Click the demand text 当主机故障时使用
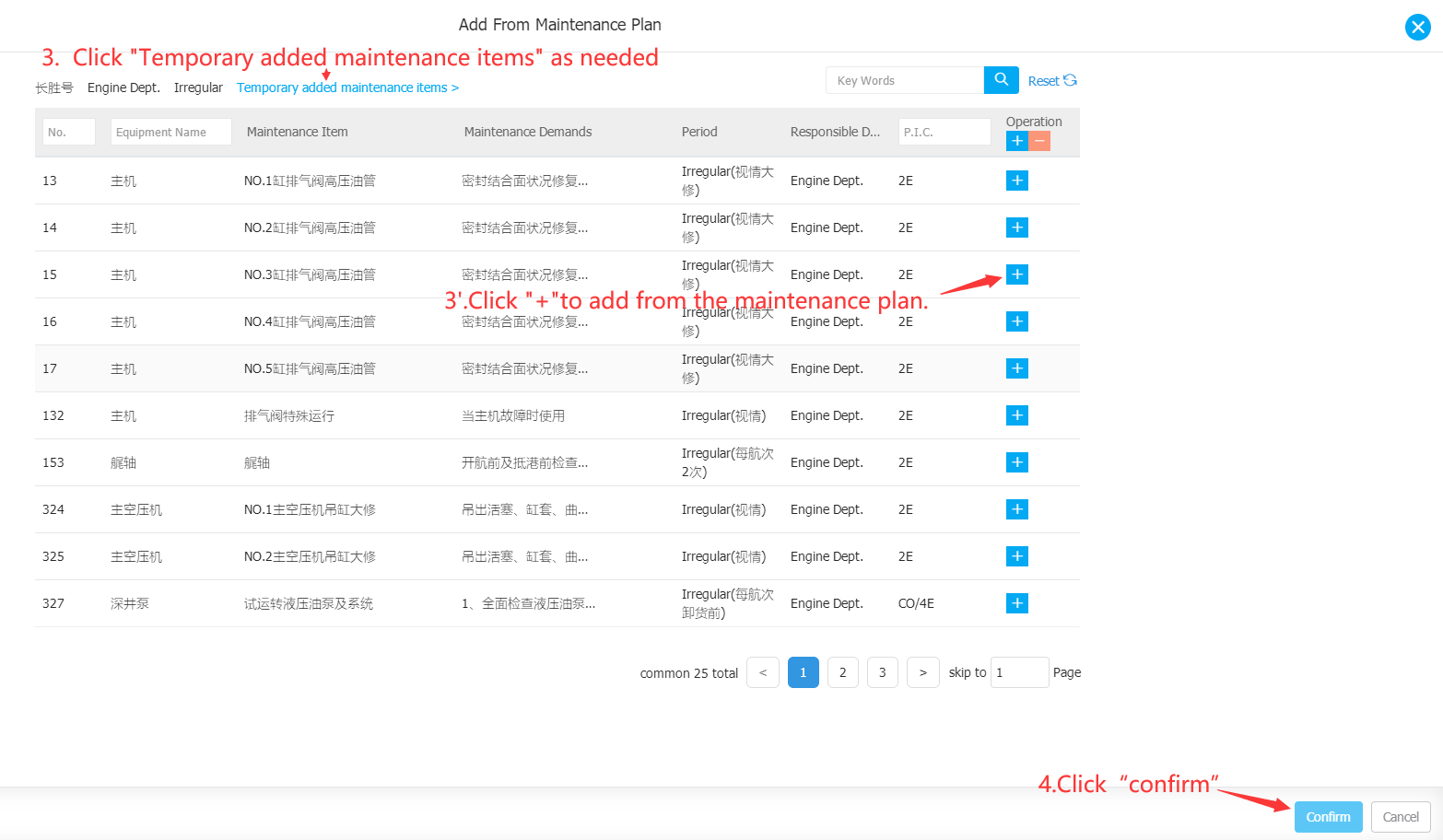This screenshot has height=840, width=1443. tap(513, 415)
